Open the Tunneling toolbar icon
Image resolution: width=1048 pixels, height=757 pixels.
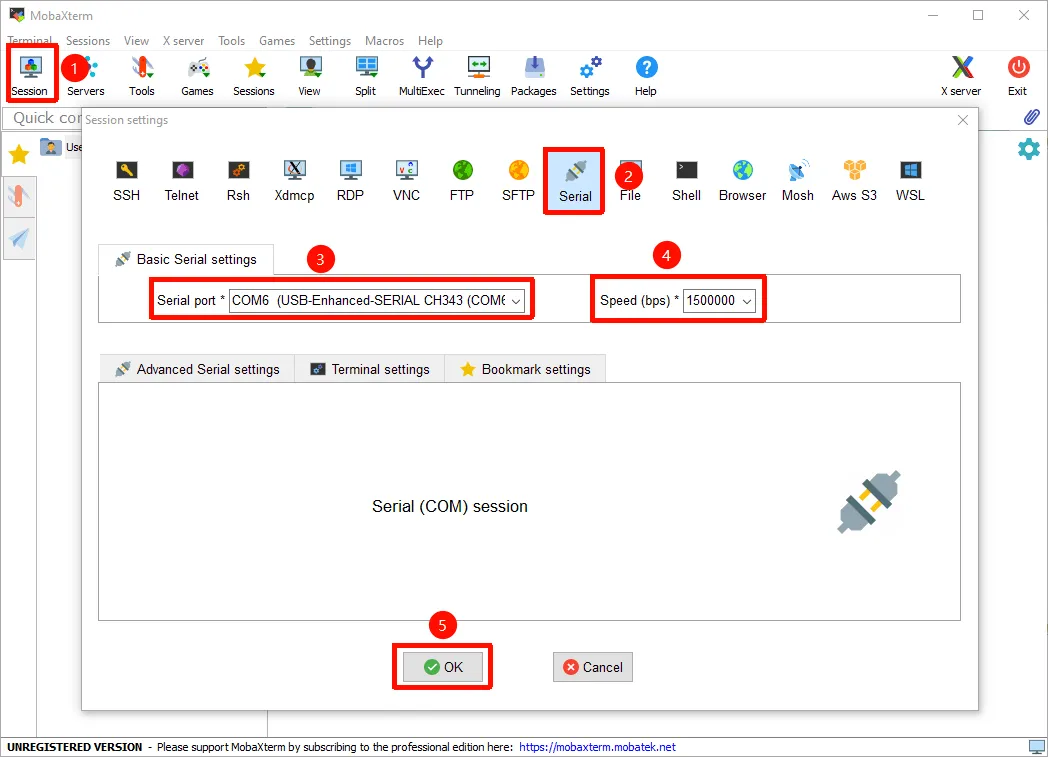pyautogui.click(x=477, y=75)
